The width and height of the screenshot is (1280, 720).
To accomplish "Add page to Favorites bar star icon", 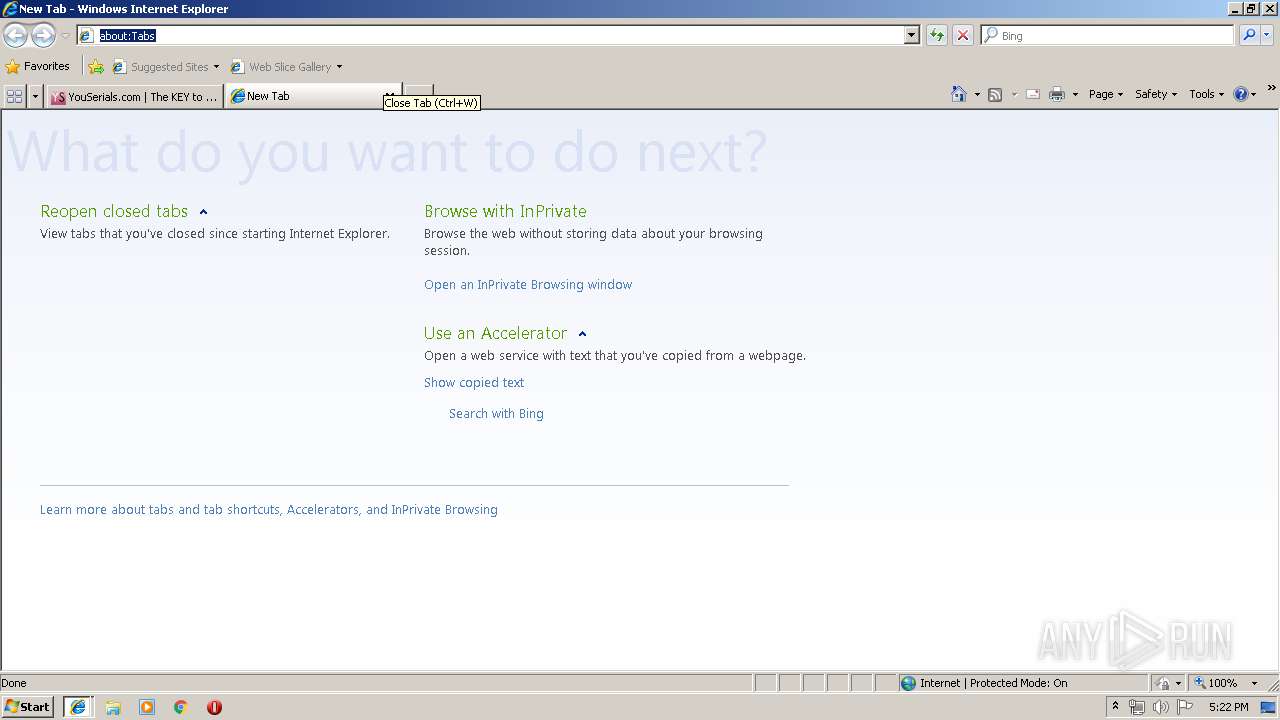I will (x=96, y=67).
